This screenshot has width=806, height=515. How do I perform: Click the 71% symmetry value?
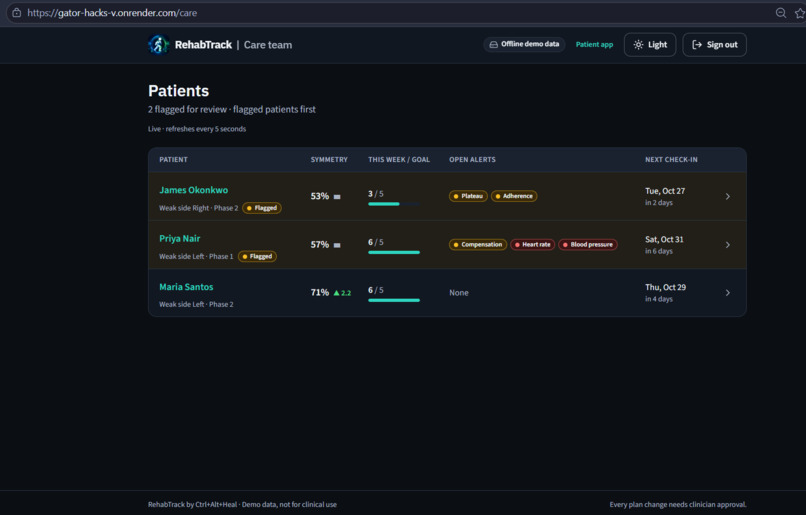320,292
